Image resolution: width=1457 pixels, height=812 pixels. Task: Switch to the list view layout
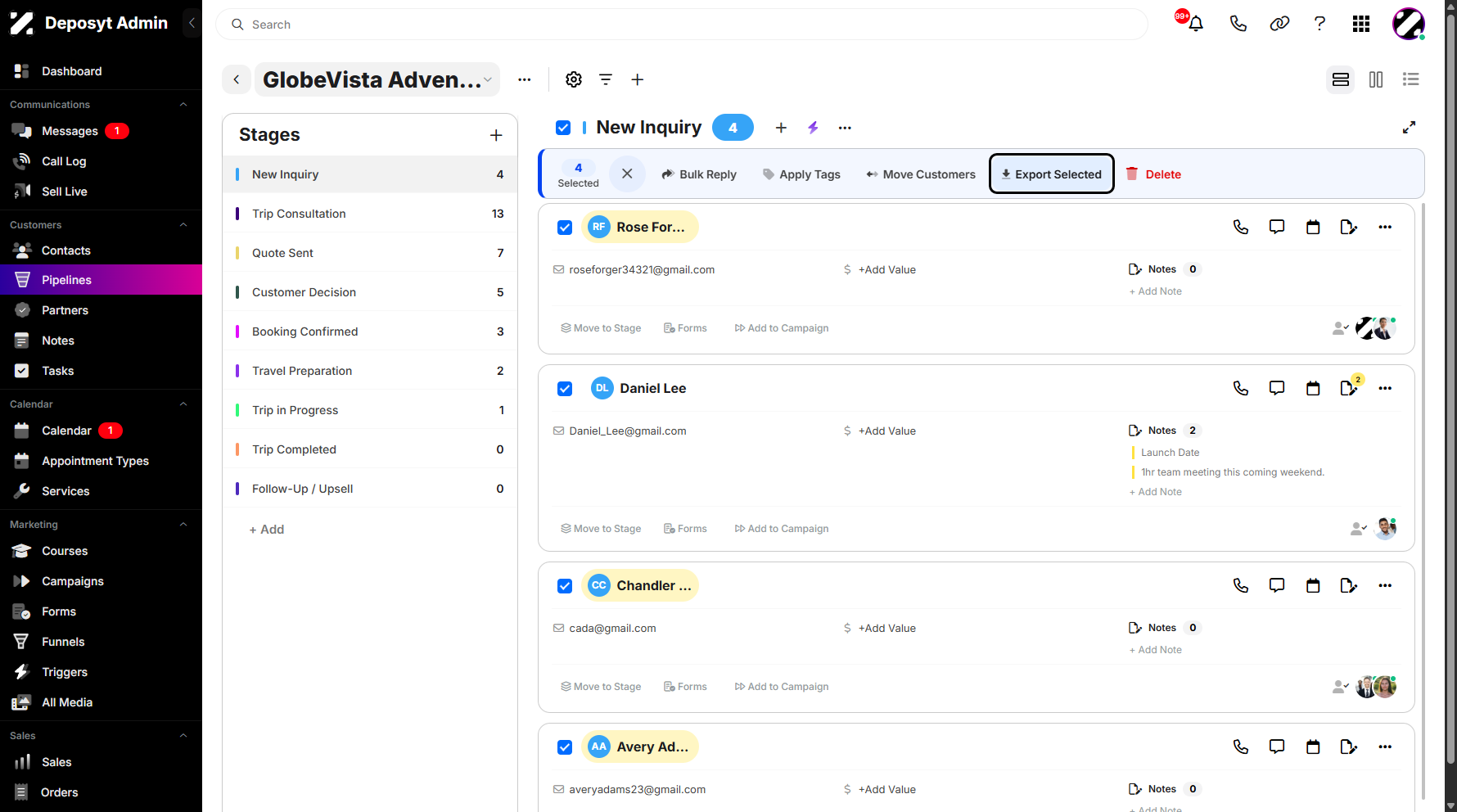[1410, 79]
